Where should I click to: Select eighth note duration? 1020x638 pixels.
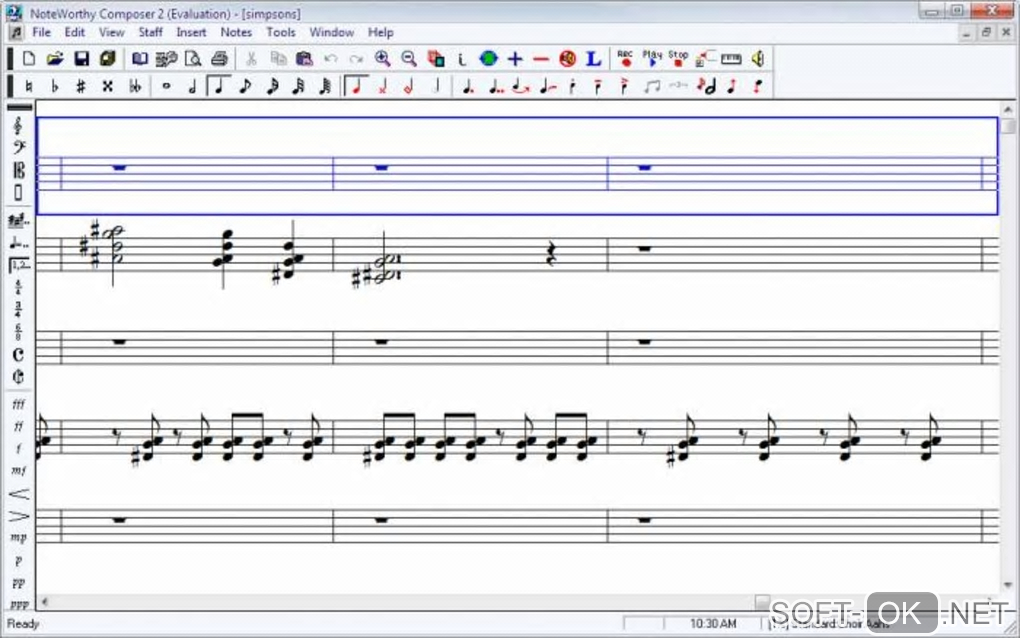(x=245, y=86)
